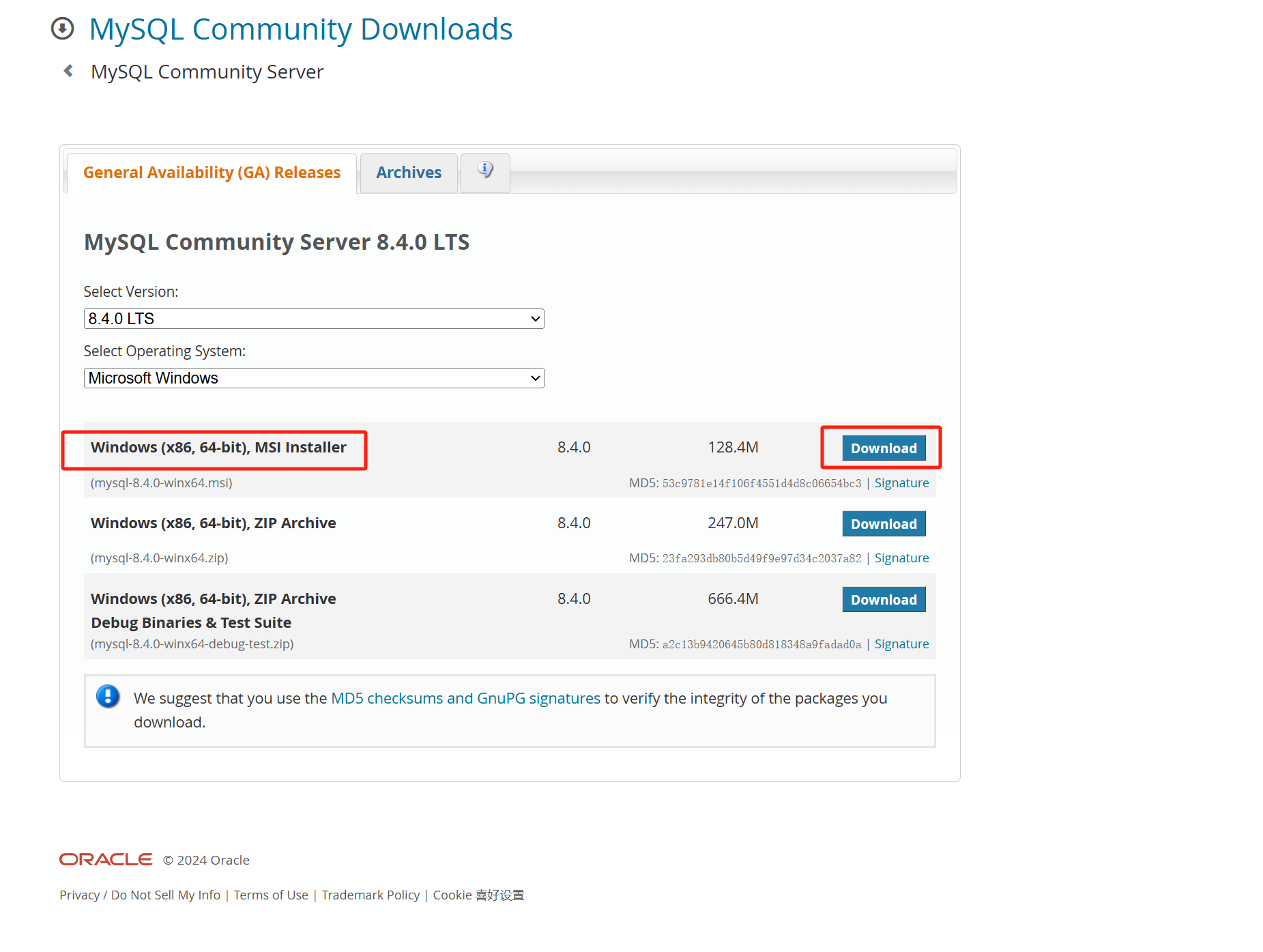Select General Availability (GA) Releases tab
This screenshot has width=1263, height=952.
(x=212, y=173)
